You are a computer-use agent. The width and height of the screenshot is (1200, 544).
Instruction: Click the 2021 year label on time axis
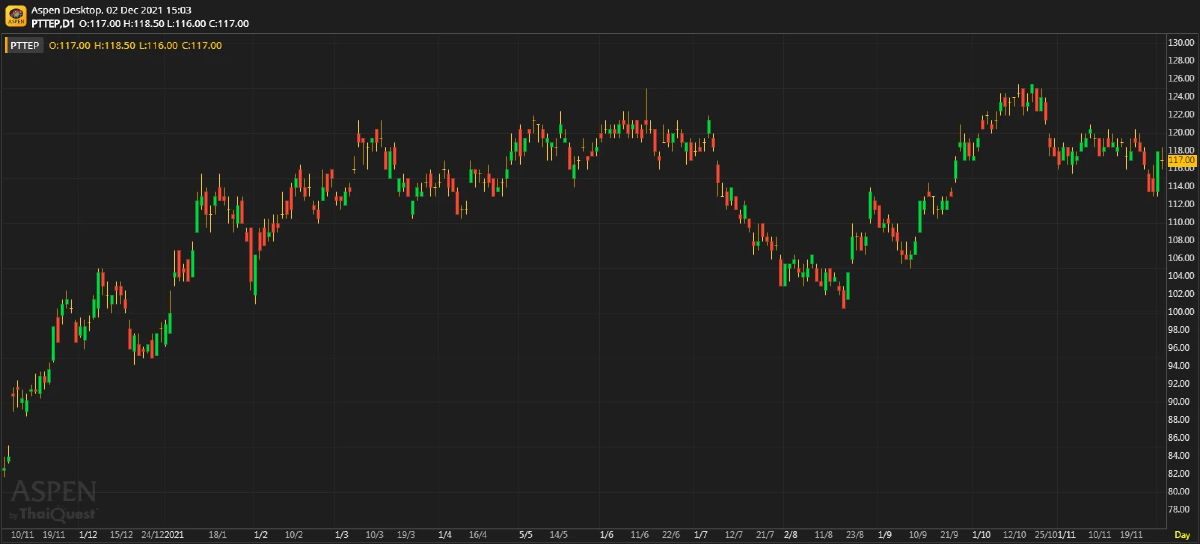174,535
